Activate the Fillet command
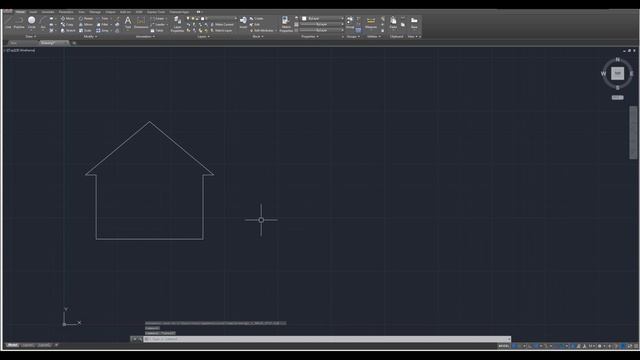640x360 pixels. [x=102, y=24]
